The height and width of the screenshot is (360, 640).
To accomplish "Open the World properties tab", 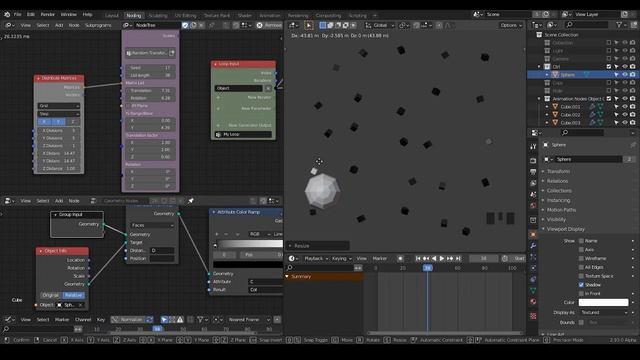I will (x=533, y=206).
